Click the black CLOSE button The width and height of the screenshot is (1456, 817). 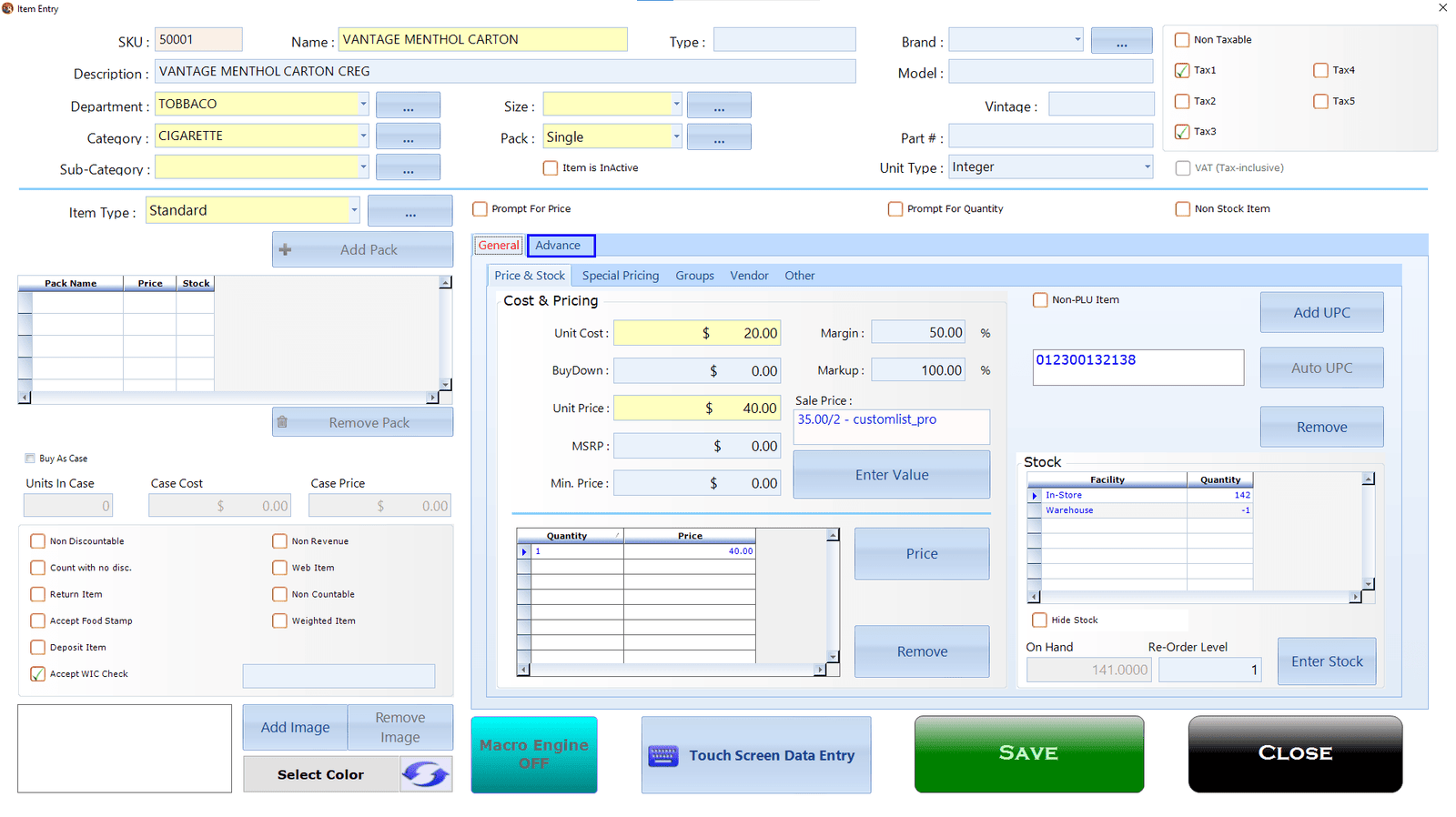tap(1295, 753)
